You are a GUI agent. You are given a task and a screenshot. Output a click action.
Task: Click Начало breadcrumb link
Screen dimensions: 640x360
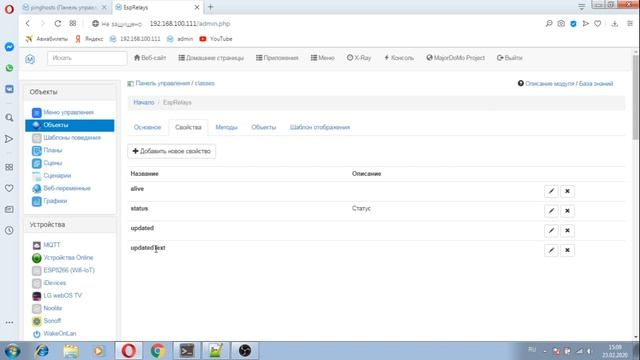(x=144, y=102)
